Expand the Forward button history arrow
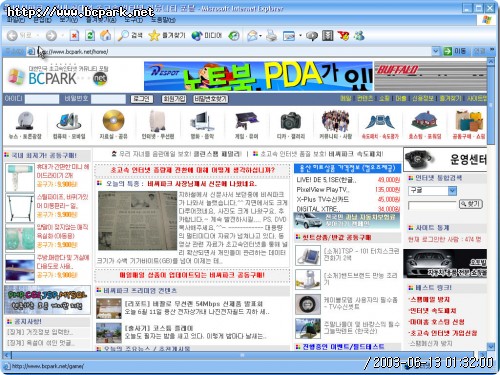The width and height of the screenshot is (500, 375). click(62, 35)
